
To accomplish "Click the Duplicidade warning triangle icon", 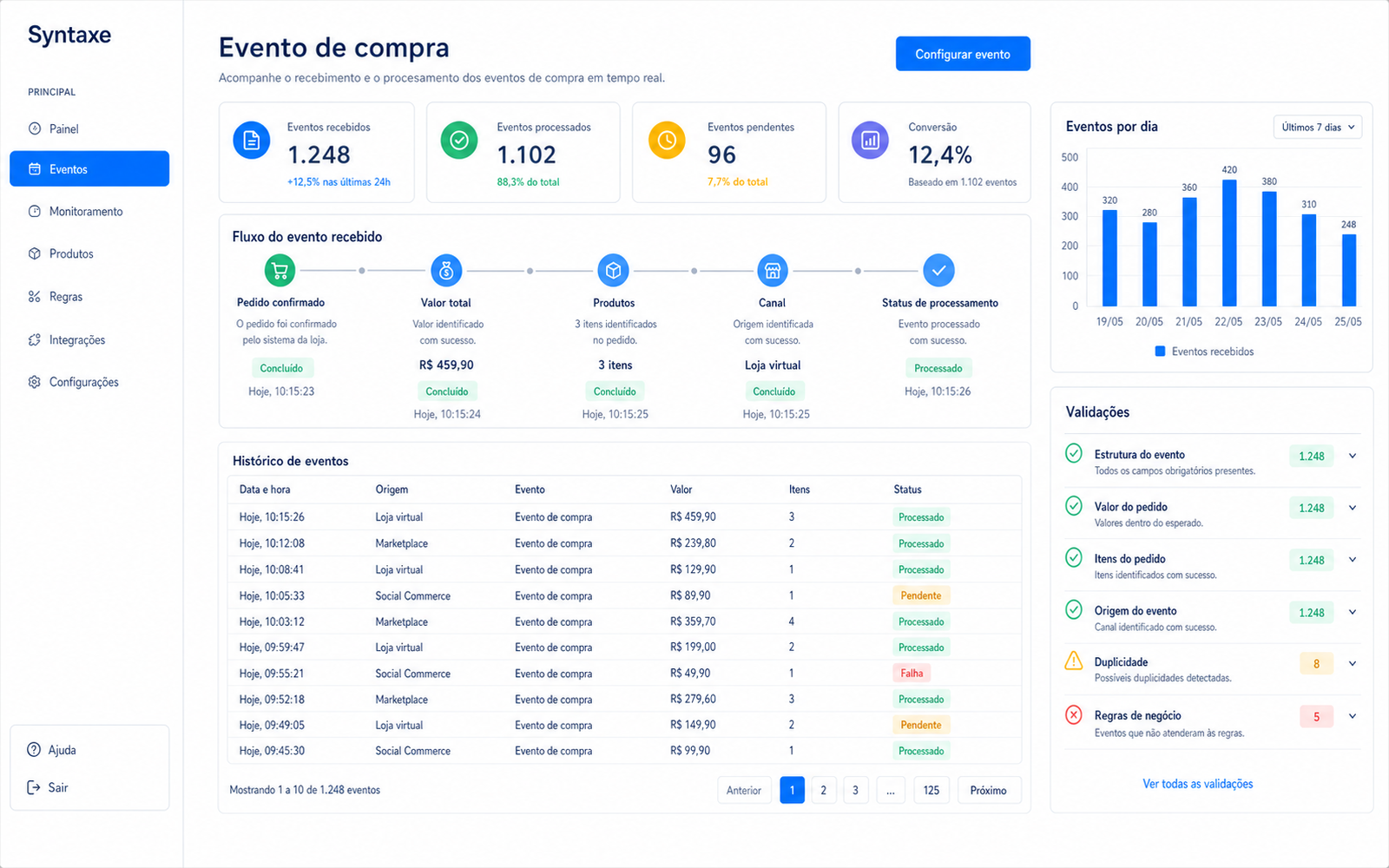I will 1074,661.
